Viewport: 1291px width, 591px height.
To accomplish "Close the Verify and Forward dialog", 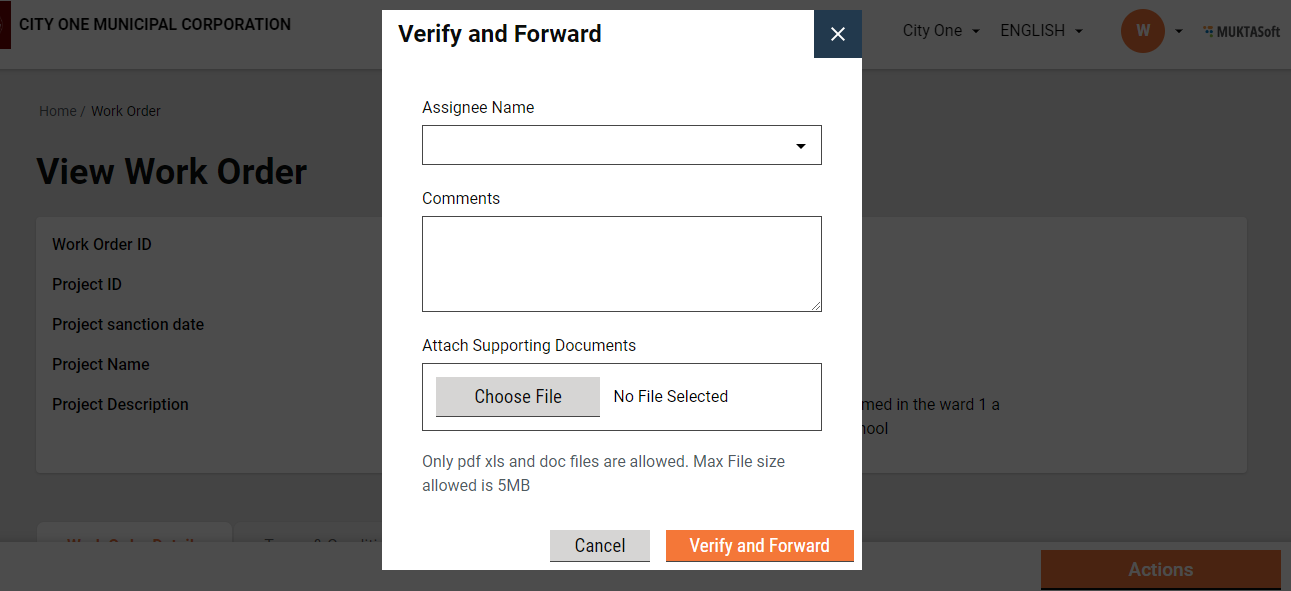I will pyautogui.click(x=838, y=34).
